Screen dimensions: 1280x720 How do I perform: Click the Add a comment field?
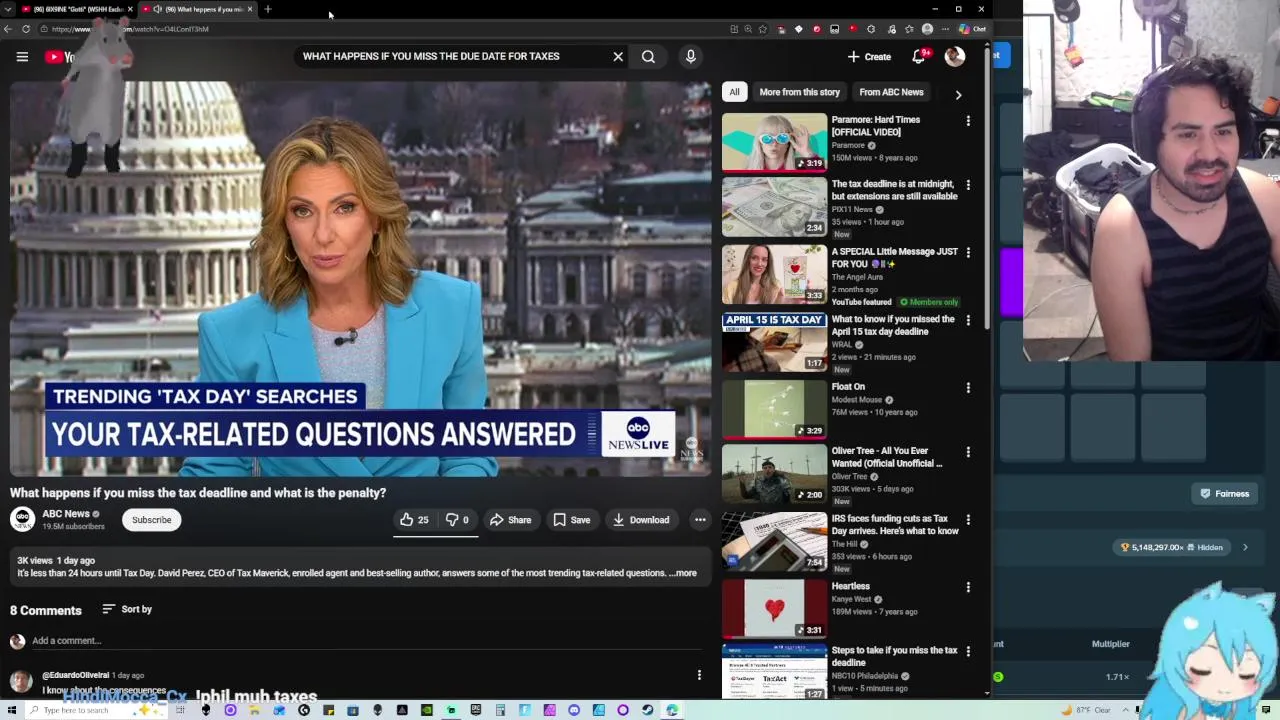click(365, 641)
